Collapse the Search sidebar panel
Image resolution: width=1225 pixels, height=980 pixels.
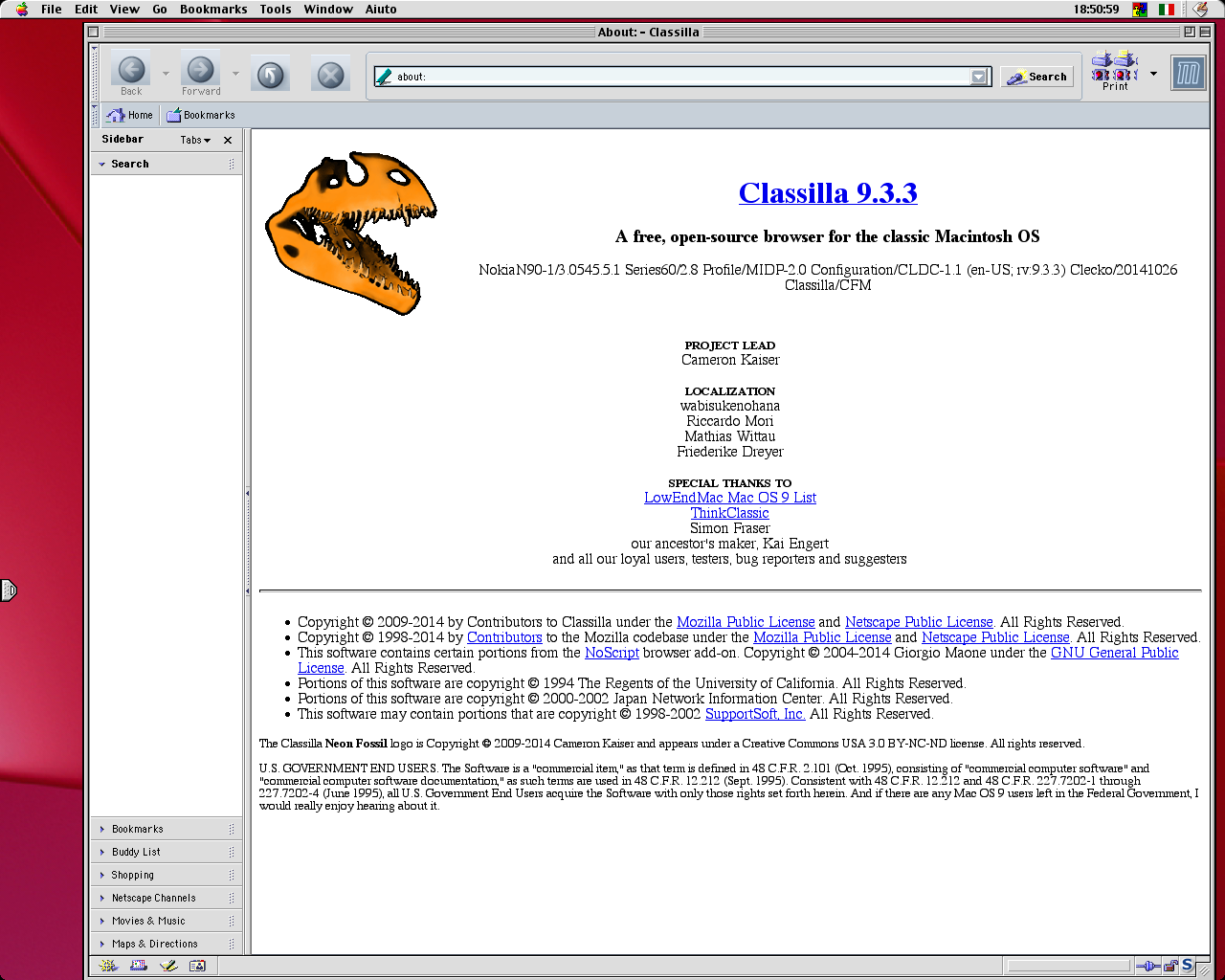(167, 164)
